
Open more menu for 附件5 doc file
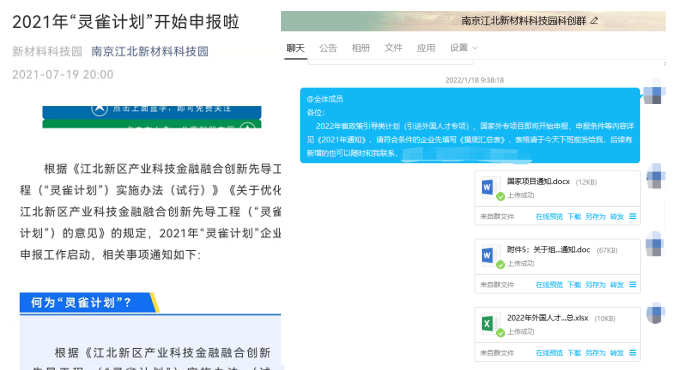(633, 284)
